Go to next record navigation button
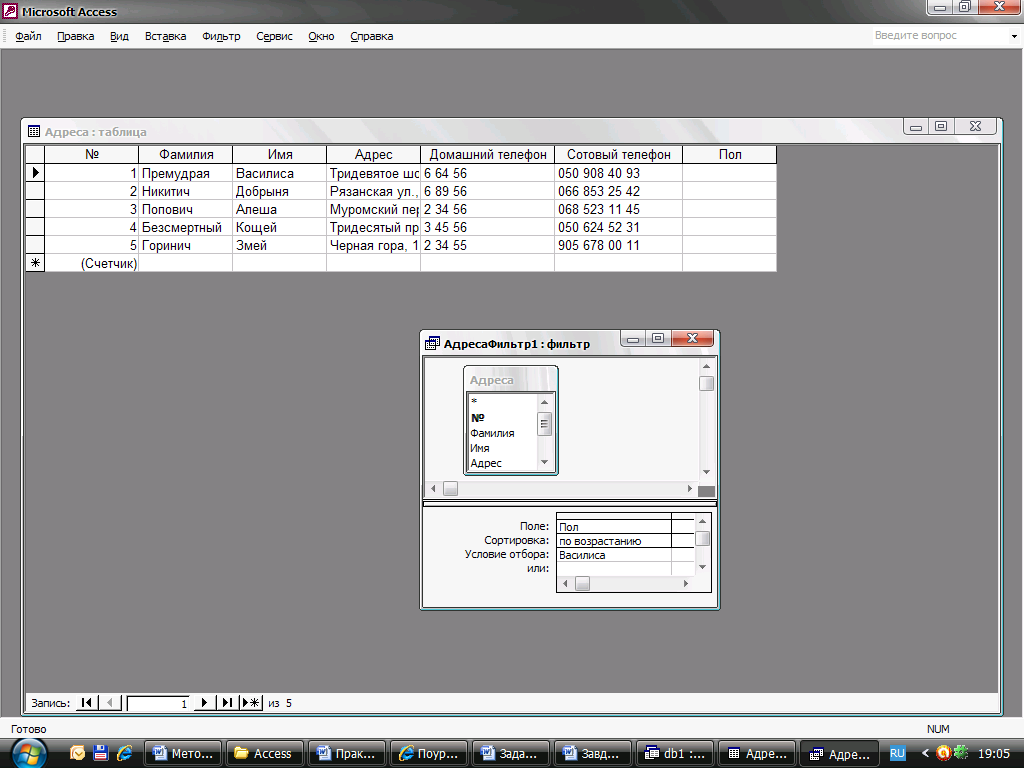Image resolution: width=1024 pixels, height=768 pixels. [x=204, y=703]
